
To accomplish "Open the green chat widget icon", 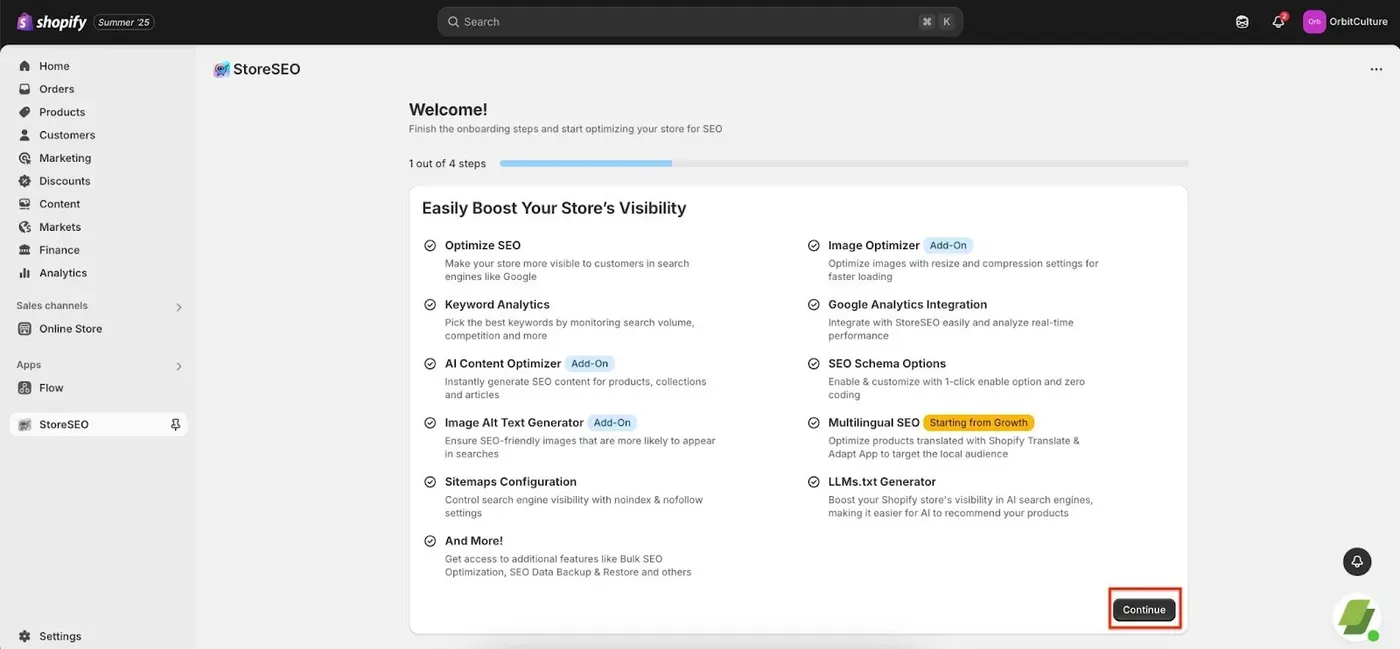I will click(x=1357, y=617).
